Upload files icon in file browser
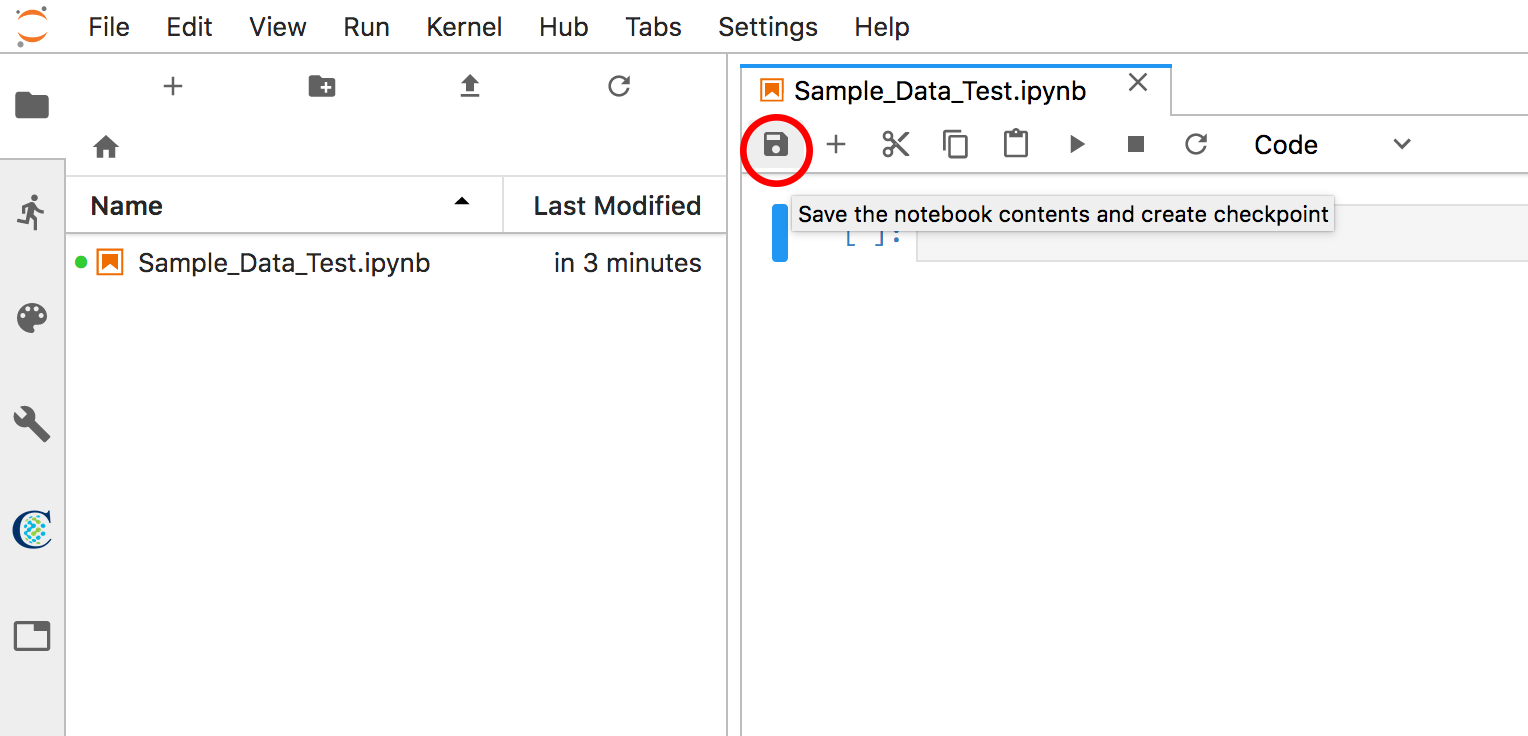 [x=470, y=86]
